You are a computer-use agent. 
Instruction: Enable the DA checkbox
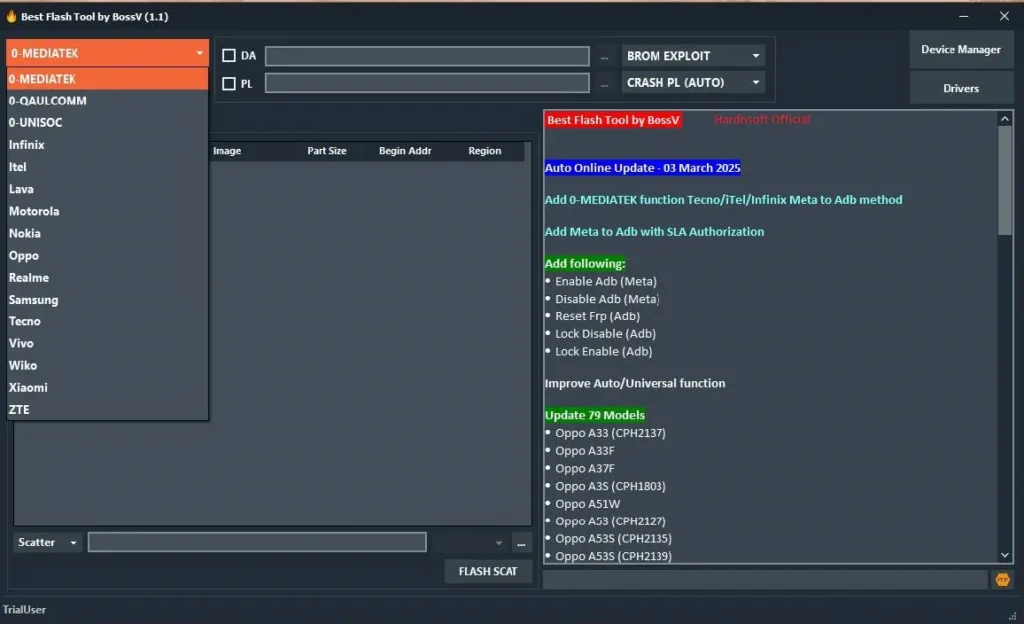tap(229, 55)
